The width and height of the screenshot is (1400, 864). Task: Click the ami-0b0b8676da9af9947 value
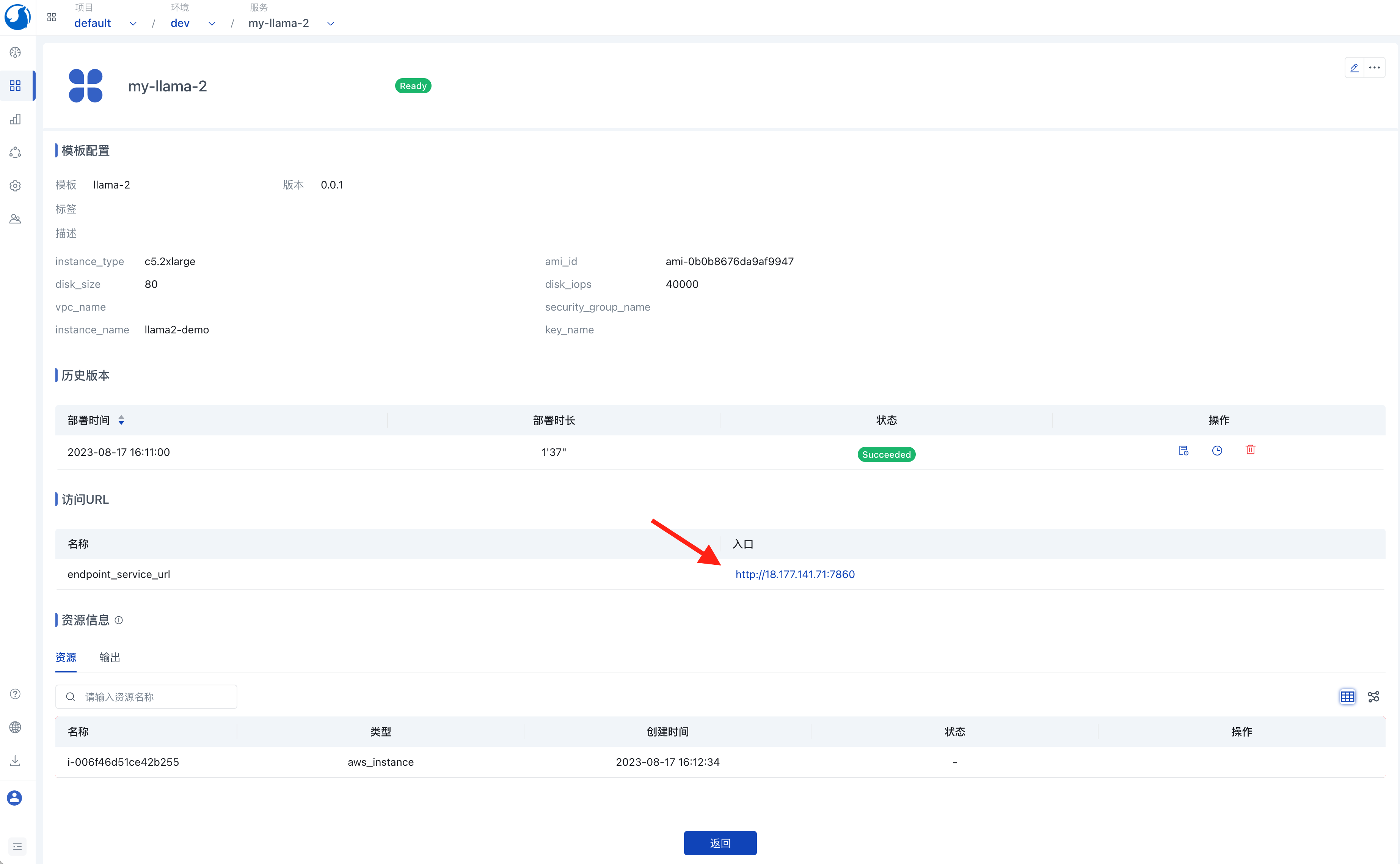pos(730,261)
